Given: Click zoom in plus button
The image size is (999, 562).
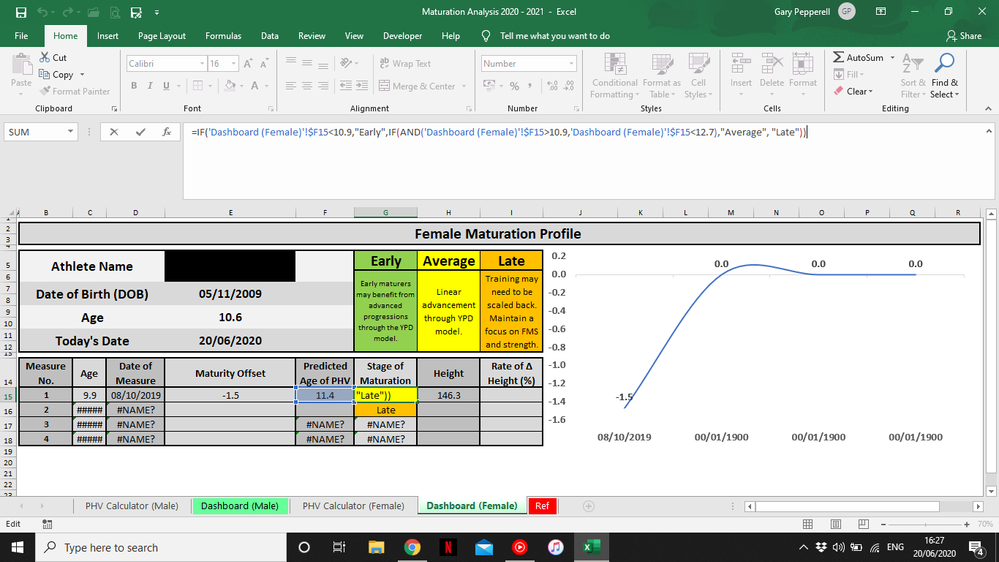Looking at the screenshot, I should pos(967,524).
